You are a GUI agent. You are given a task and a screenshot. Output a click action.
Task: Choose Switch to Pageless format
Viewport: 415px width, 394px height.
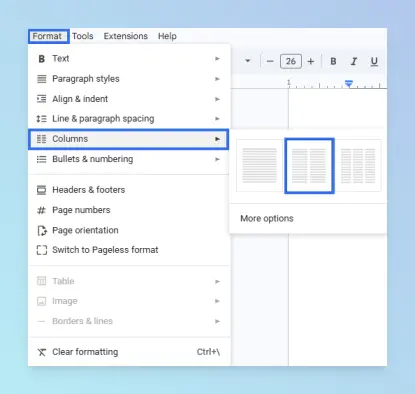[x=129, y=250]
